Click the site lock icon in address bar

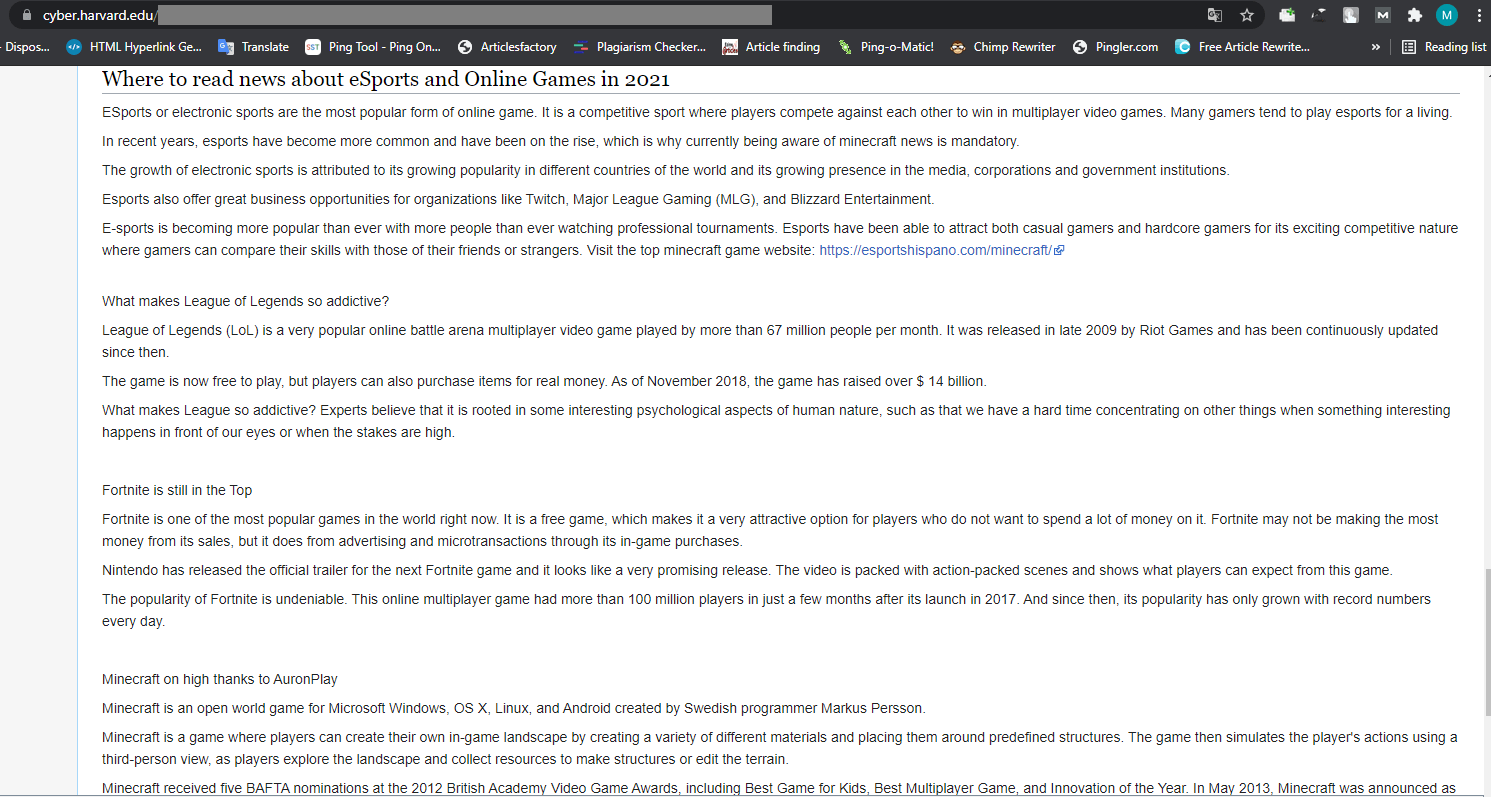[26, 15]
